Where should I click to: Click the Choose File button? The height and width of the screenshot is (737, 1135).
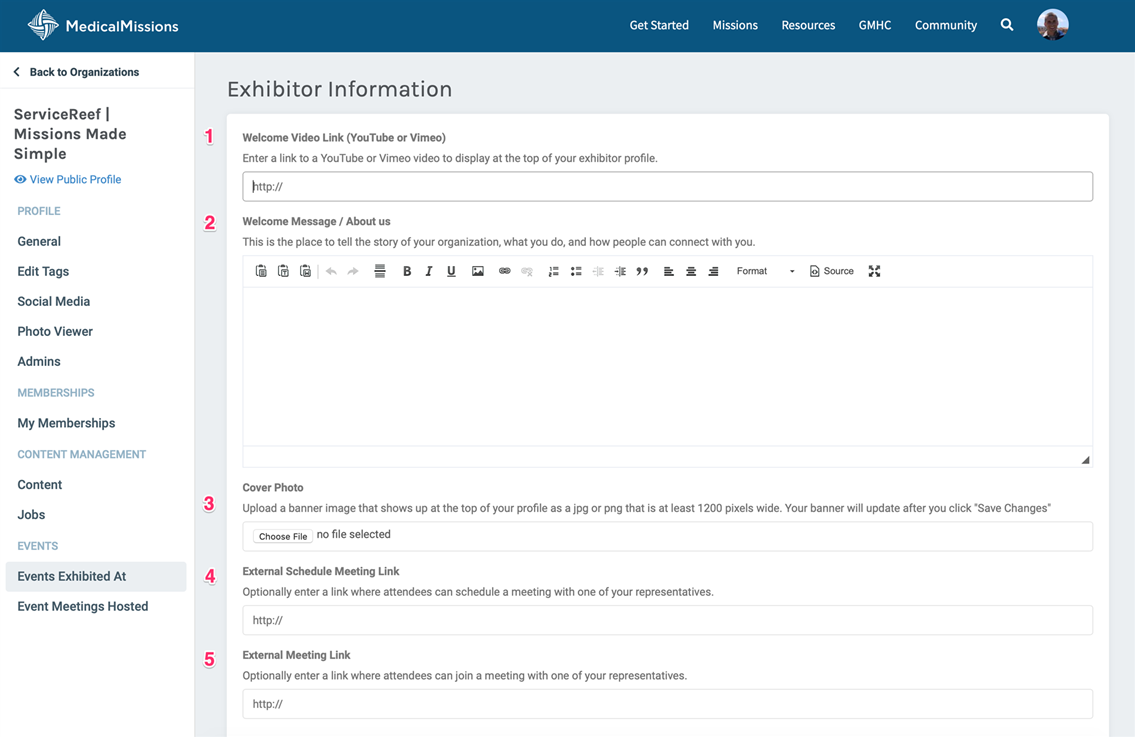point(283,536)
